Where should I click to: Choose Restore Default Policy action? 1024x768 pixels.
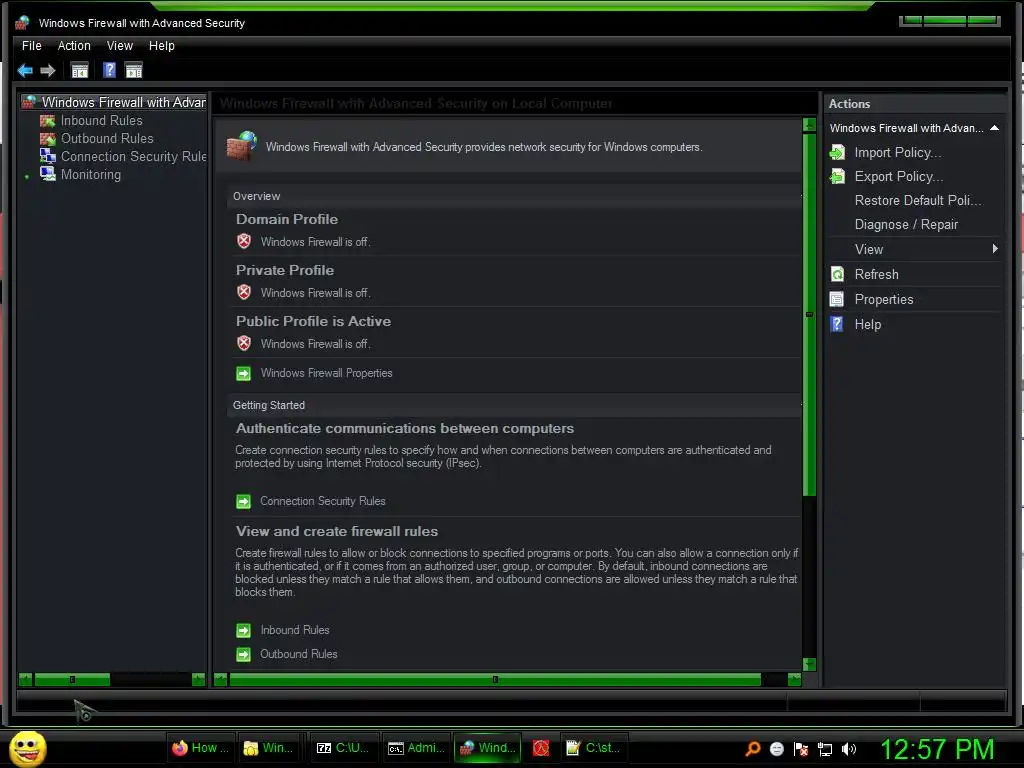(918, 200)
